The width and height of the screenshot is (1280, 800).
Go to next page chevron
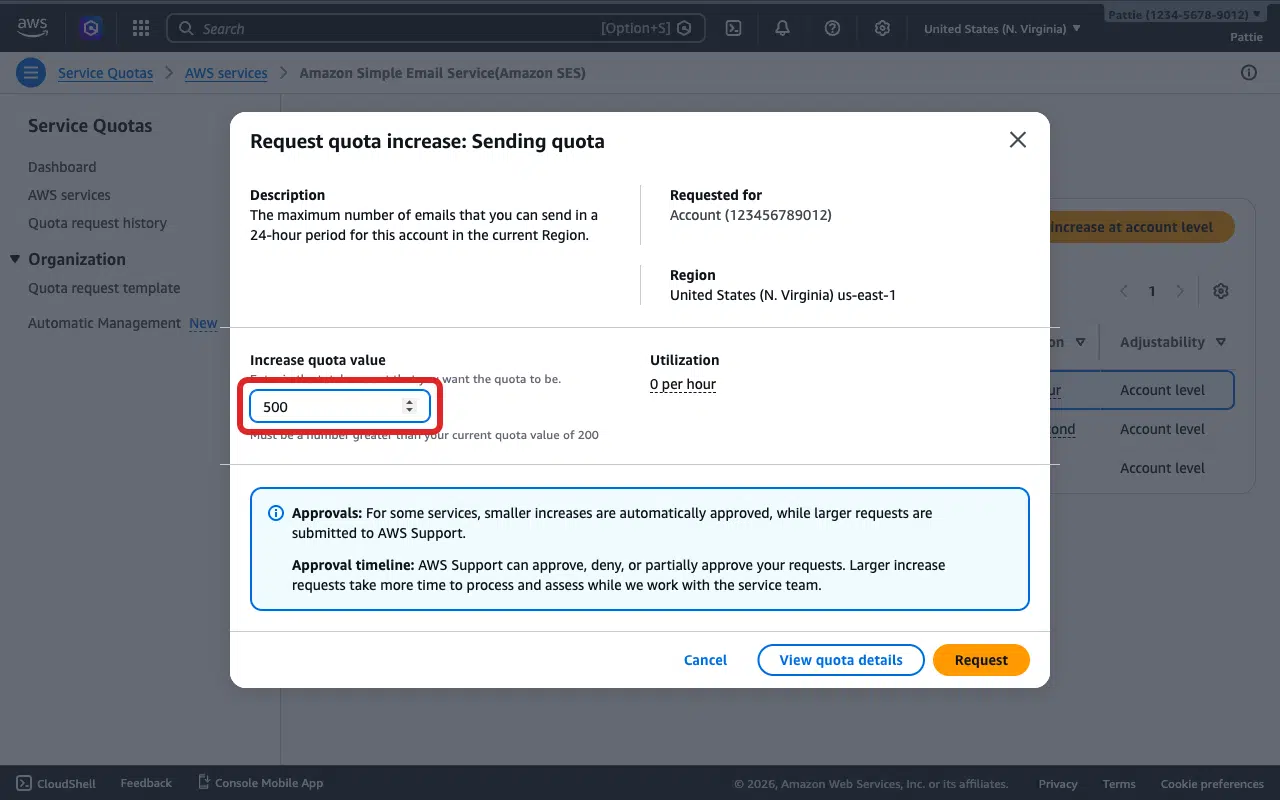pos(1180,291)
